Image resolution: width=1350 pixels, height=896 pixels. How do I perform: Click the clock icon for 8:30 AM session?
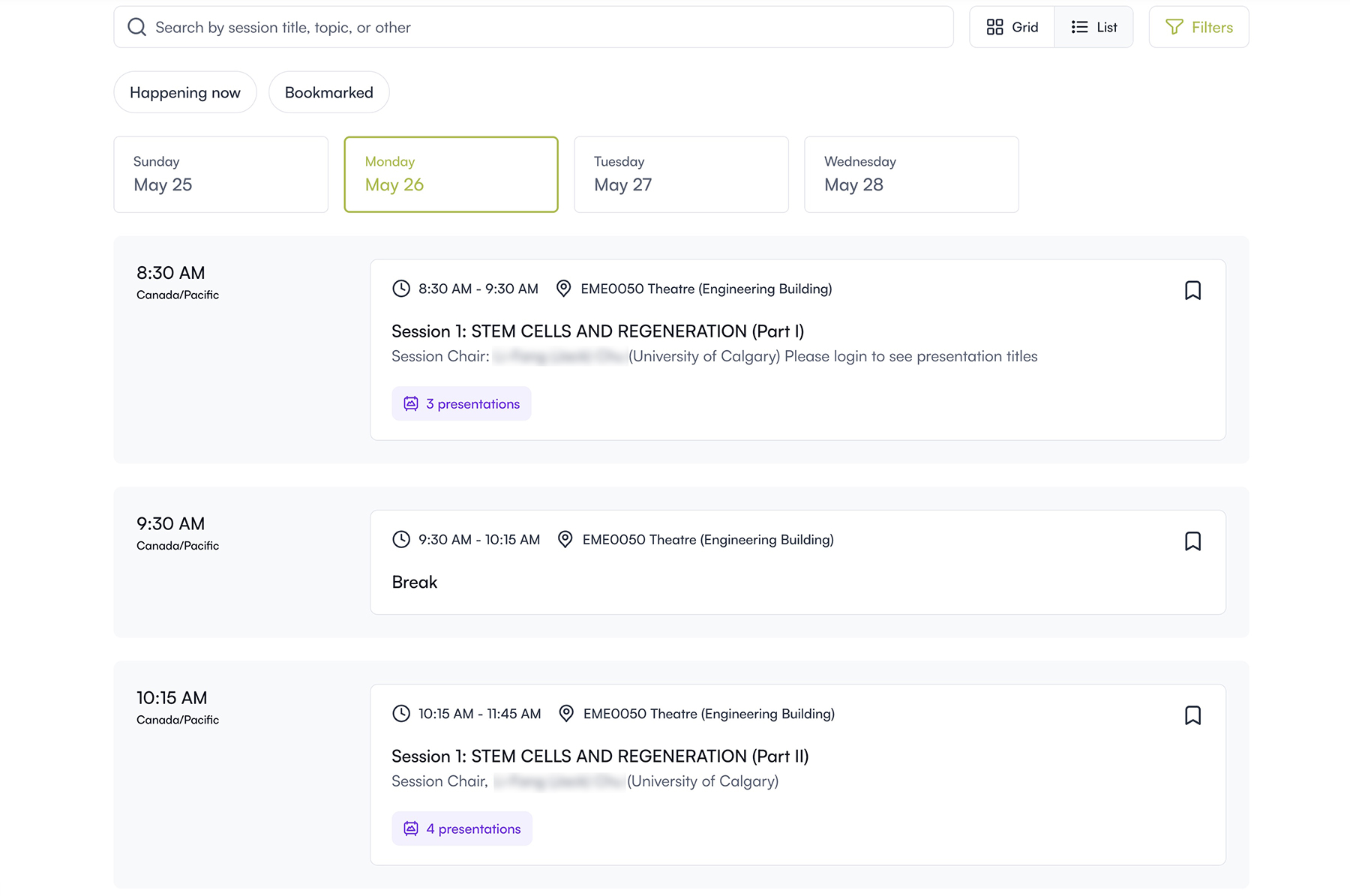pos(401,289)
